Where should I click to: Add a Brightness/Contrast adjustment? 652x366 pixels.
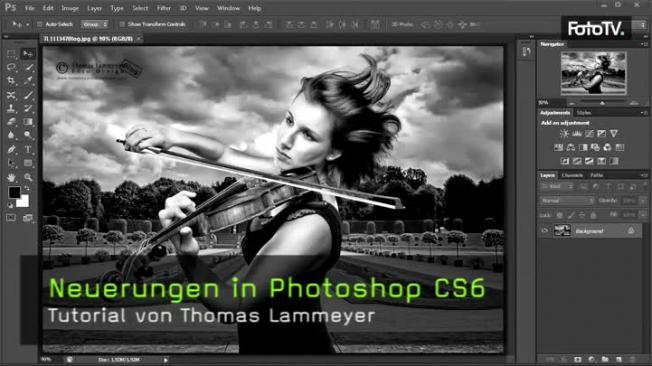564,134
